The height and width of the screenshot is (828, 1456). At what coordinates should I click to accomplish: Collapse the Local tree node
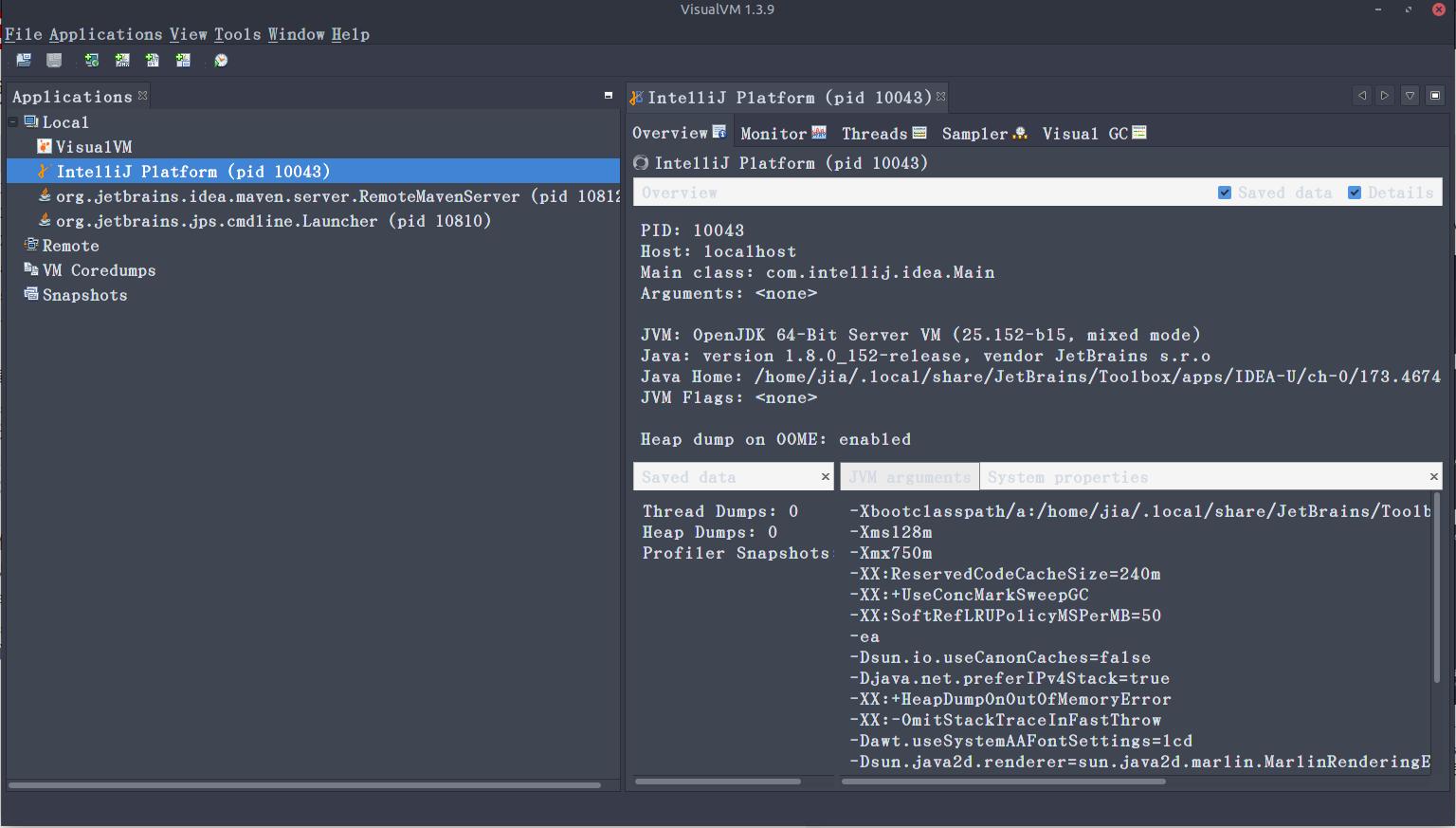click(x=13, y=122)
